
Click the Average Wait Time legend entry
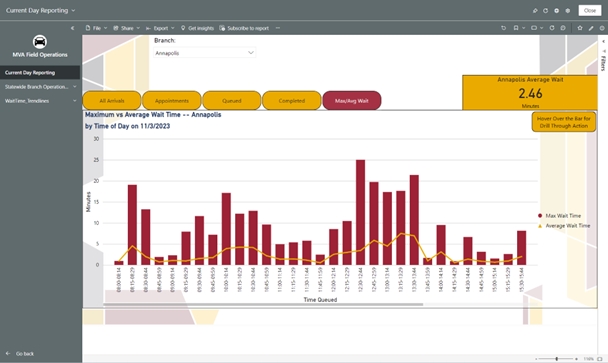pyautogui.click(x=564, y=225)
